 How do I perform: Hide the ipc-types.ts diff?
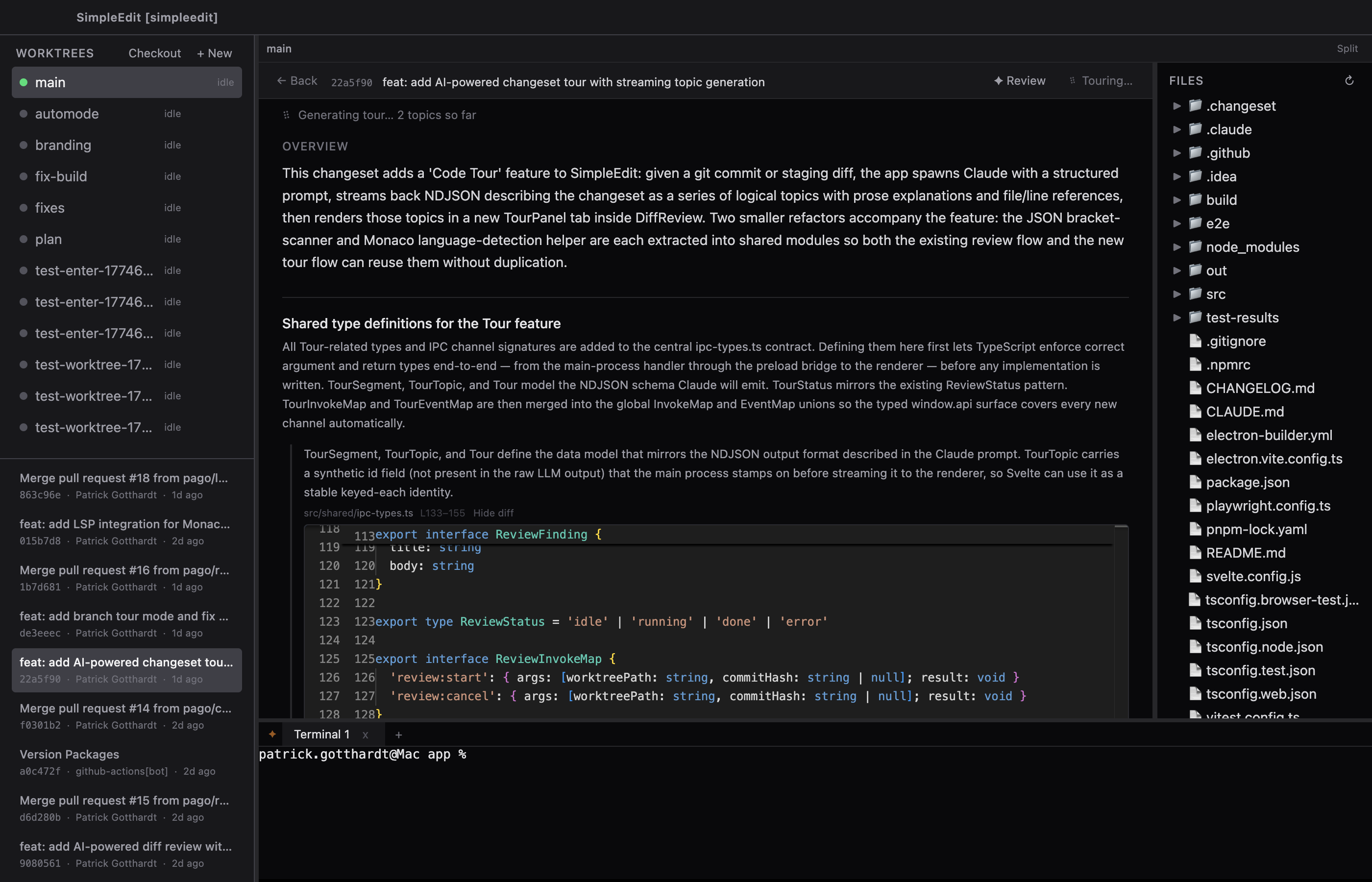click(x=493, y=513)
